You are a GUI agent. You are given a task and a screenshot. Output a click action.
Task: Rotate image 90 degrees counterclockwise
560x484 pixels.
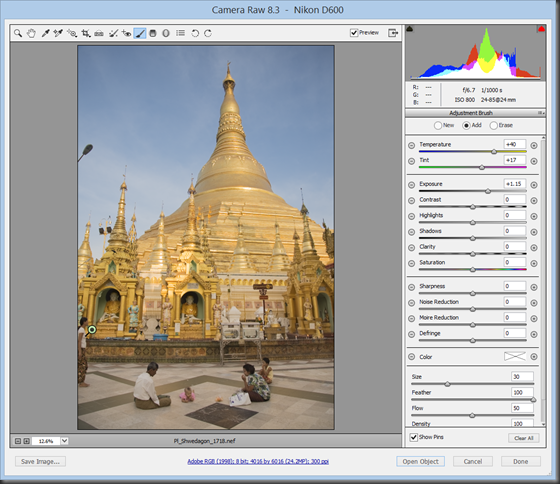click(195, 33)
